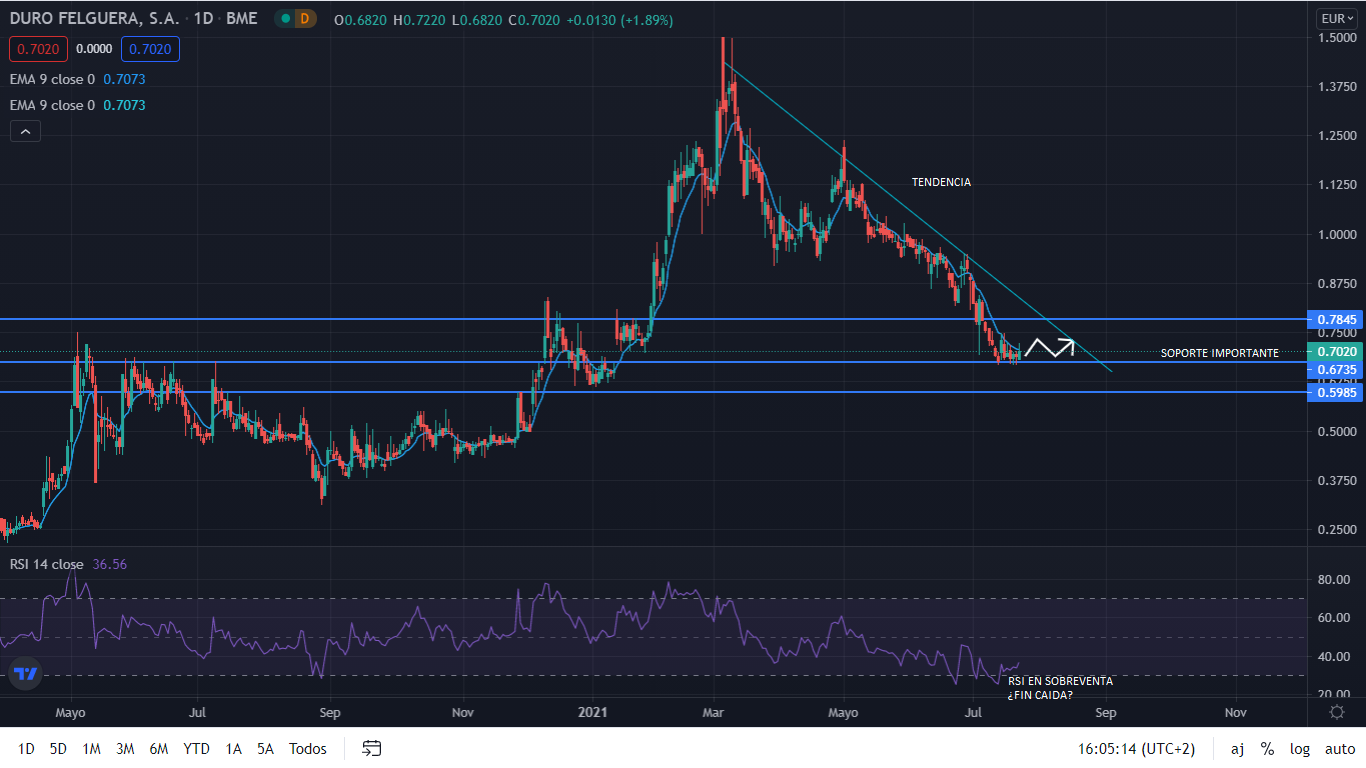Open the timezone menu showing UTC+2
Screen dimensions: 1366x768
(1136, 748)
